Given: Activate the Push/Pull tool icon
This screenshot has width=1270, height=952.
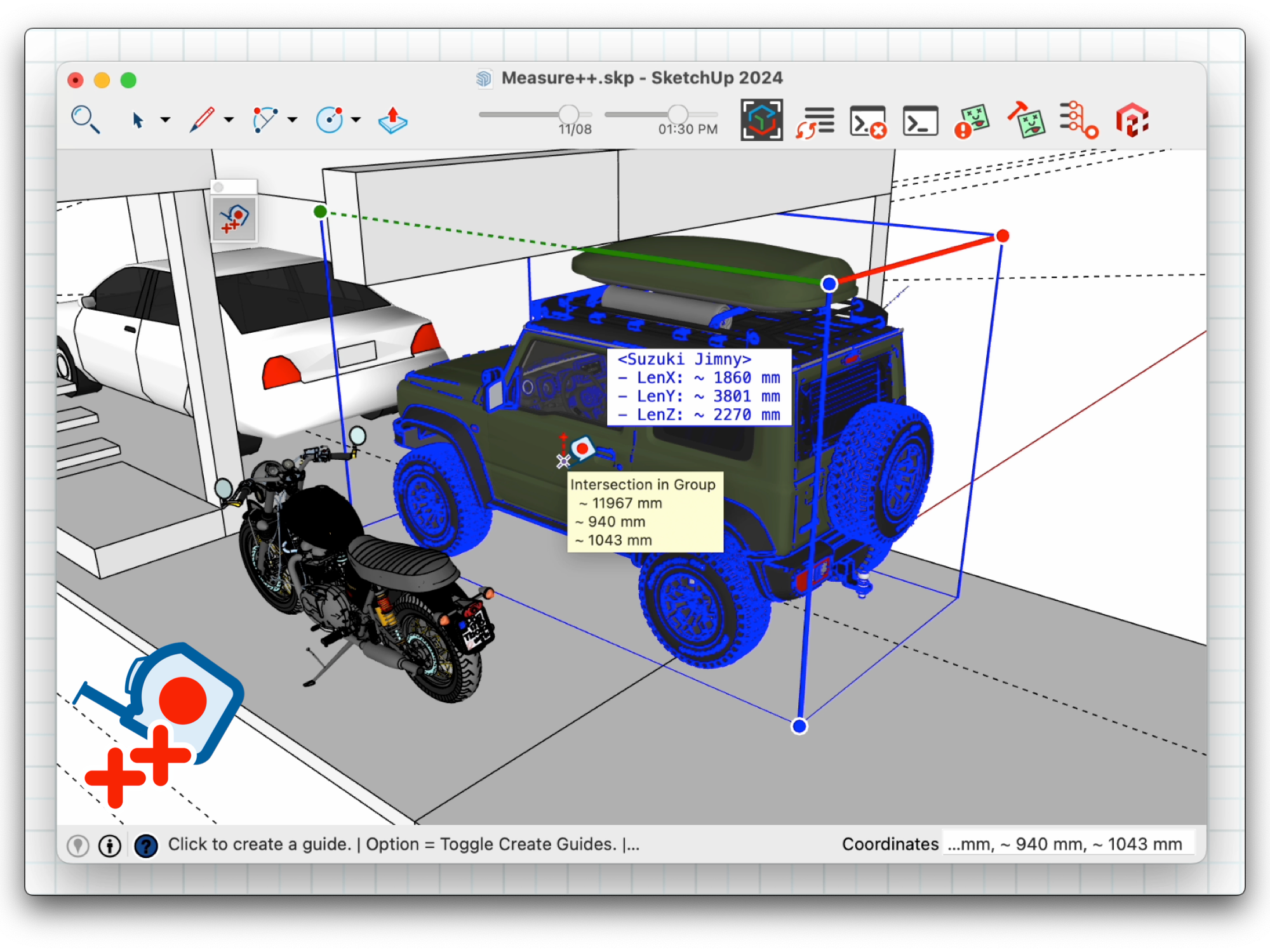Looking at the screenshot, I should [x=392, y=119].
